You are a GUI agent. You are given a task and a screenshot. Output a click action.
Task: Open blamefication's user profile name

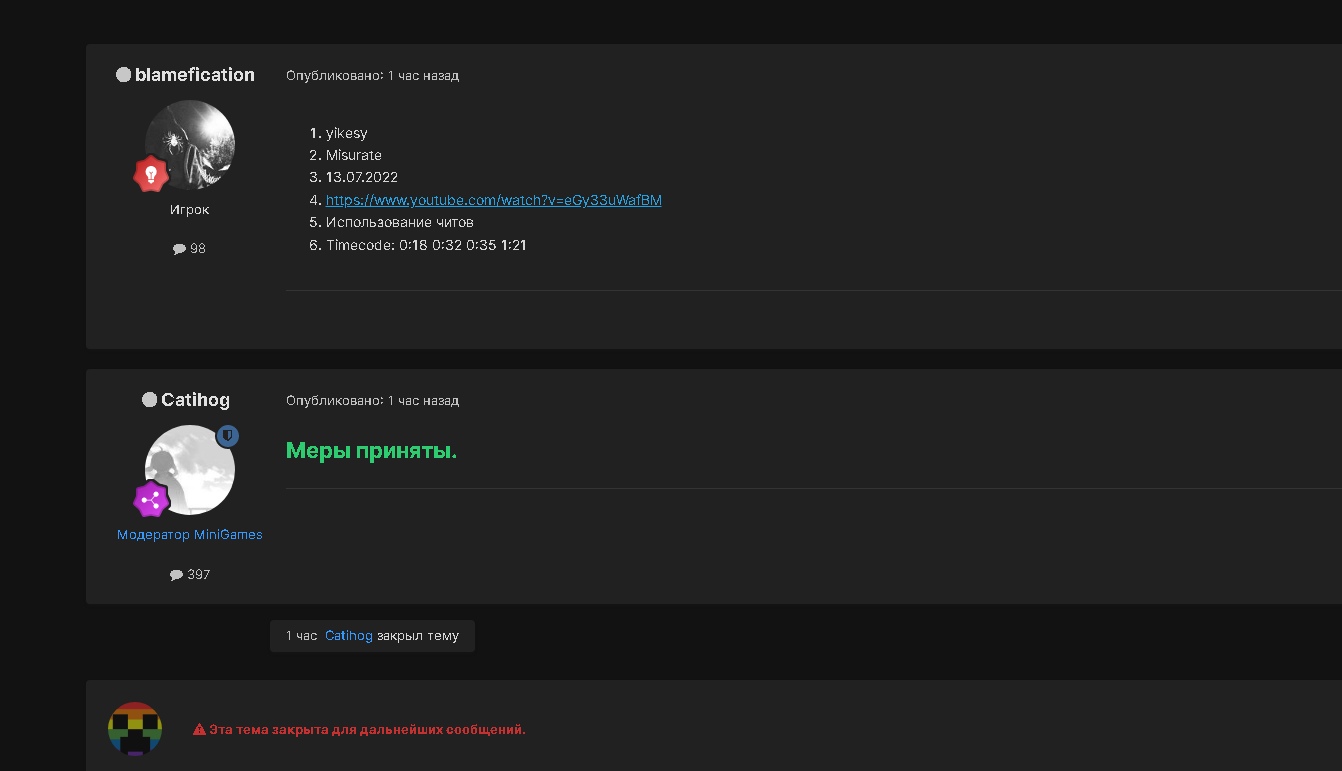(x=194, y=75)
